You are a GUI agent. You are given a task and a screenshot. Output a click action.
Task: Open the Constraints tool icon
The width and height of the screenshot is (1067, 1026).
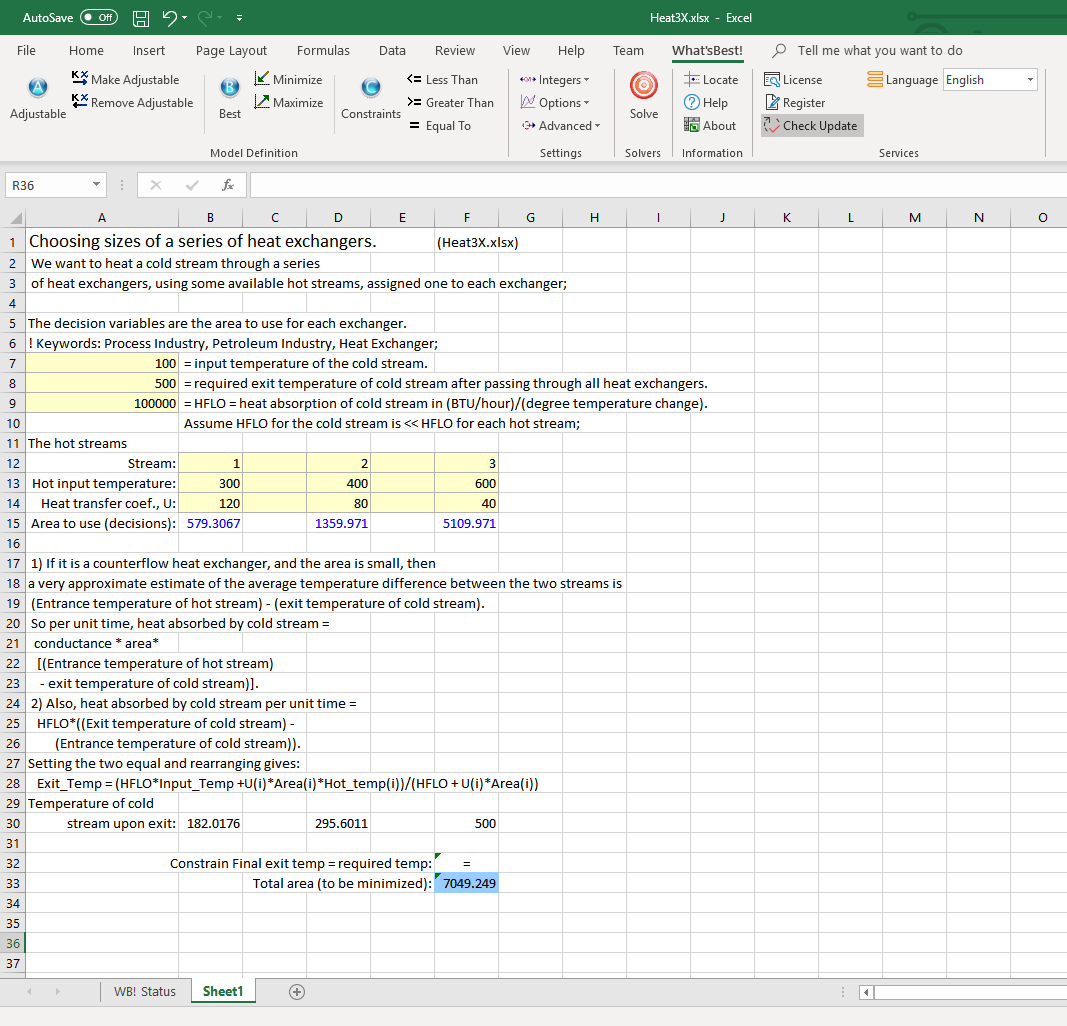(x=370, y=90)
